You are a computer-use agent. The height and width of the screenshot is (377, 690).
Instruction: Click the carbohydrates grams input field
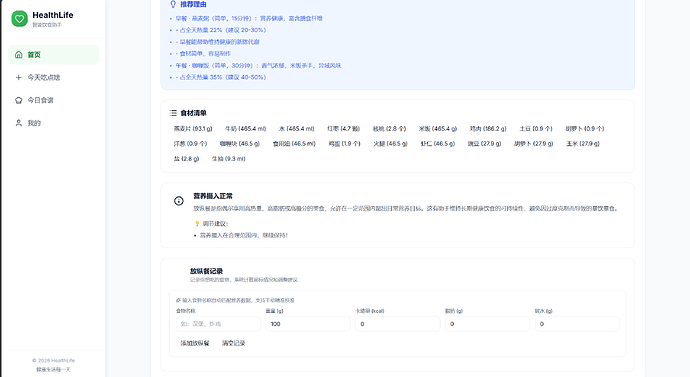coord(577,324)
